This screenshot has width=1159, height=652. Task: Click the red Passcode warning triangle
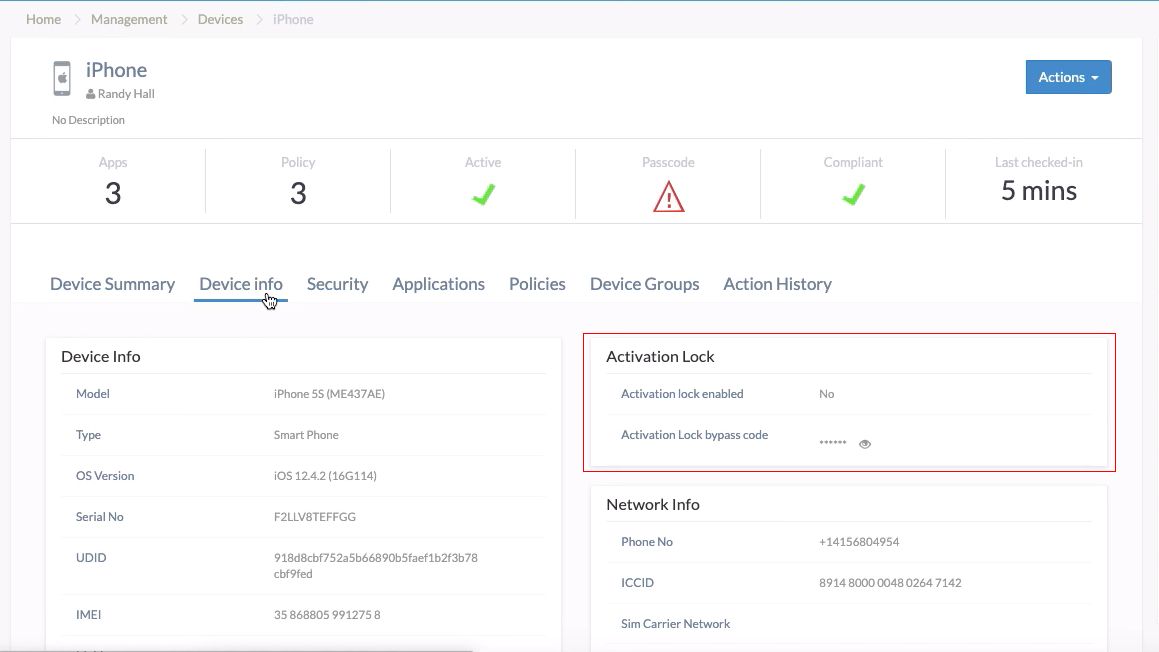[x=669, y=197]
